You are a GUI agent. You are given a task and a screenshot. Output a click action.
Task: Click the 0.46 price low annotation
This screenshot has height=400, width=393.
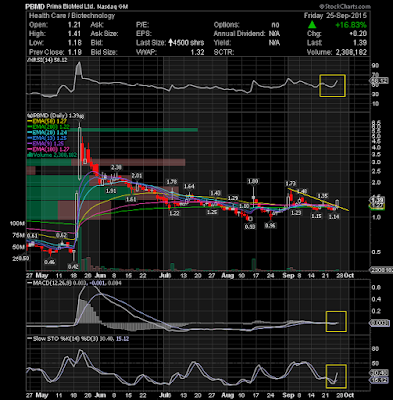49,262
